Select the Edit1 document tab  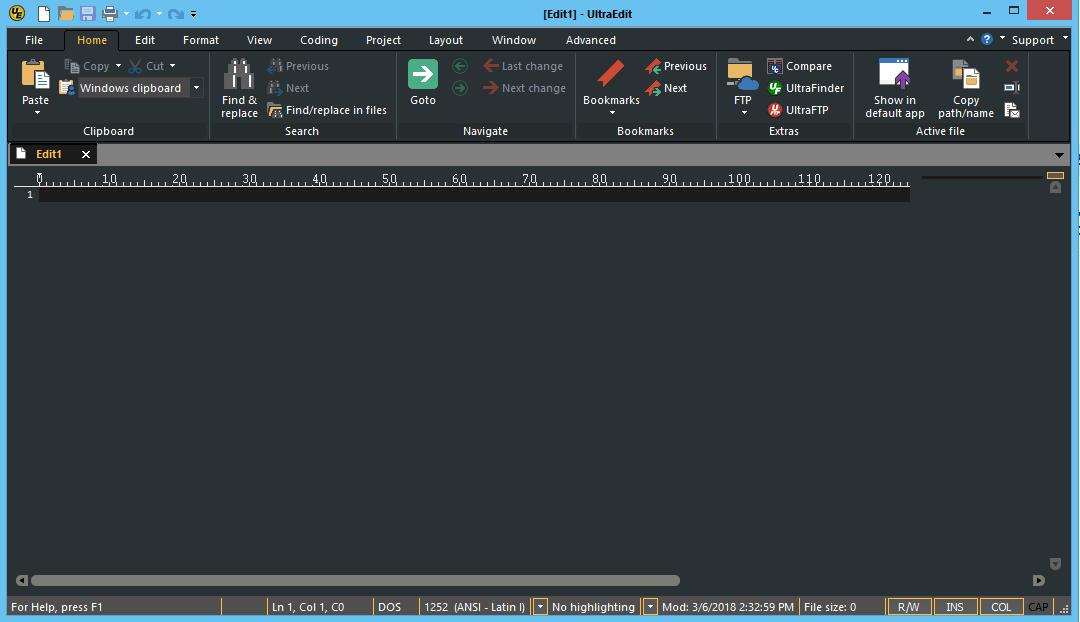[x=48, y=154]
